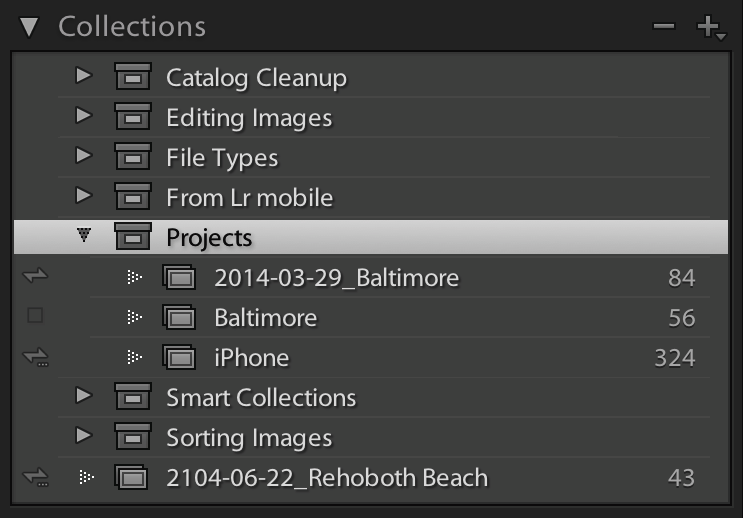
Task: Select the From Lr mobile set
Action: (249, 197)
